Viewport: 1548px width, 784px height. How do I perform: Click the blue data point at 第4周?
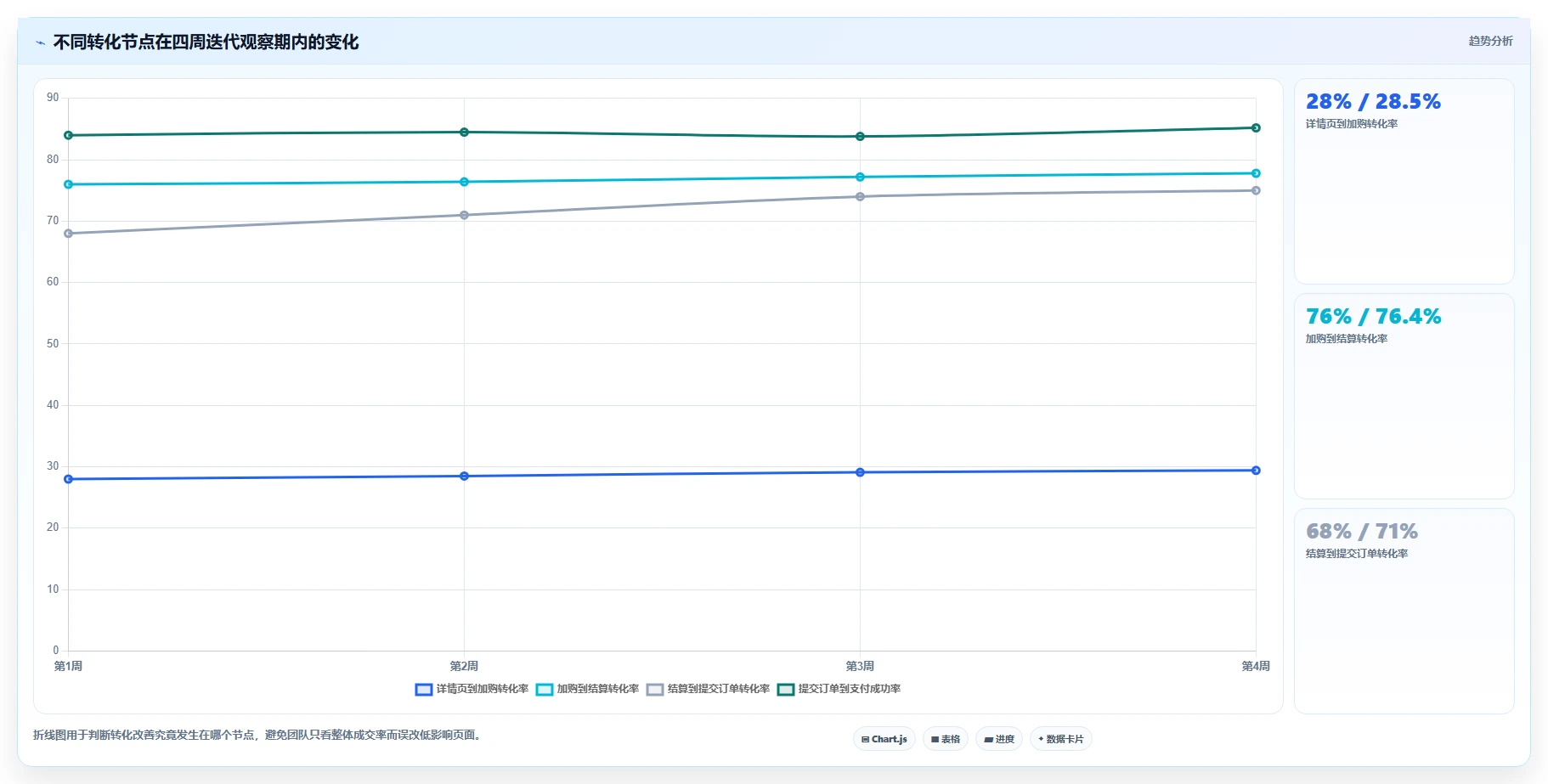tap(1256, 471)
